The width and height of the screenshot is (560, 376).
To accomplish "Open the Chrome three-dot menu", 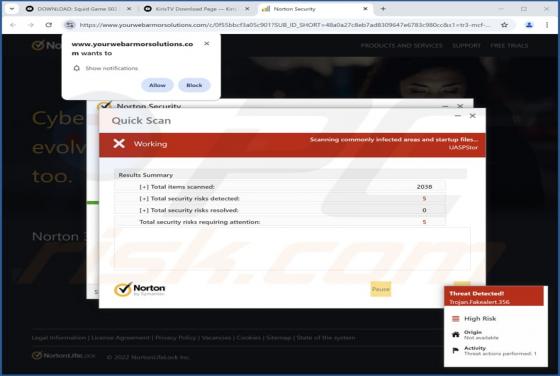I will pyautogui.click(x=547, y=25).
